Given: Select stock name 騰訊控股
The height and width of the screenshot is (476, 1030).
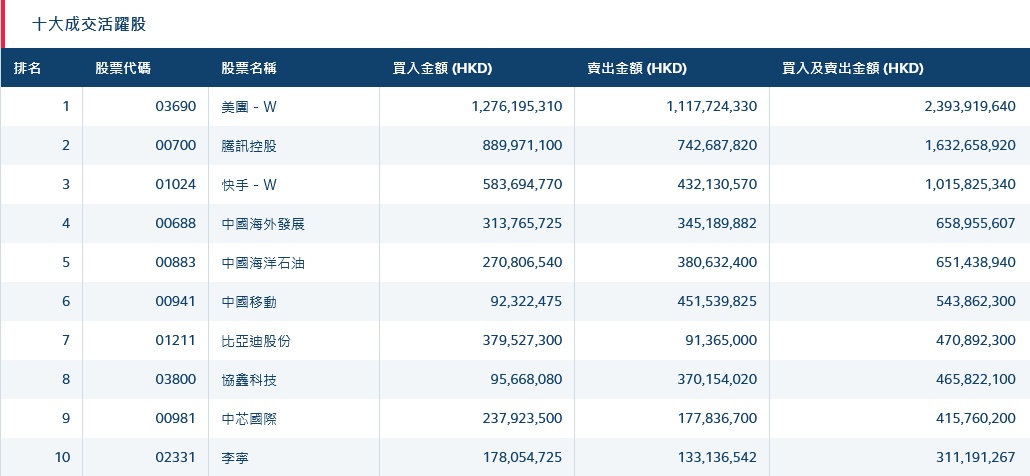Looking at the screenshot, I should (249, 146).
